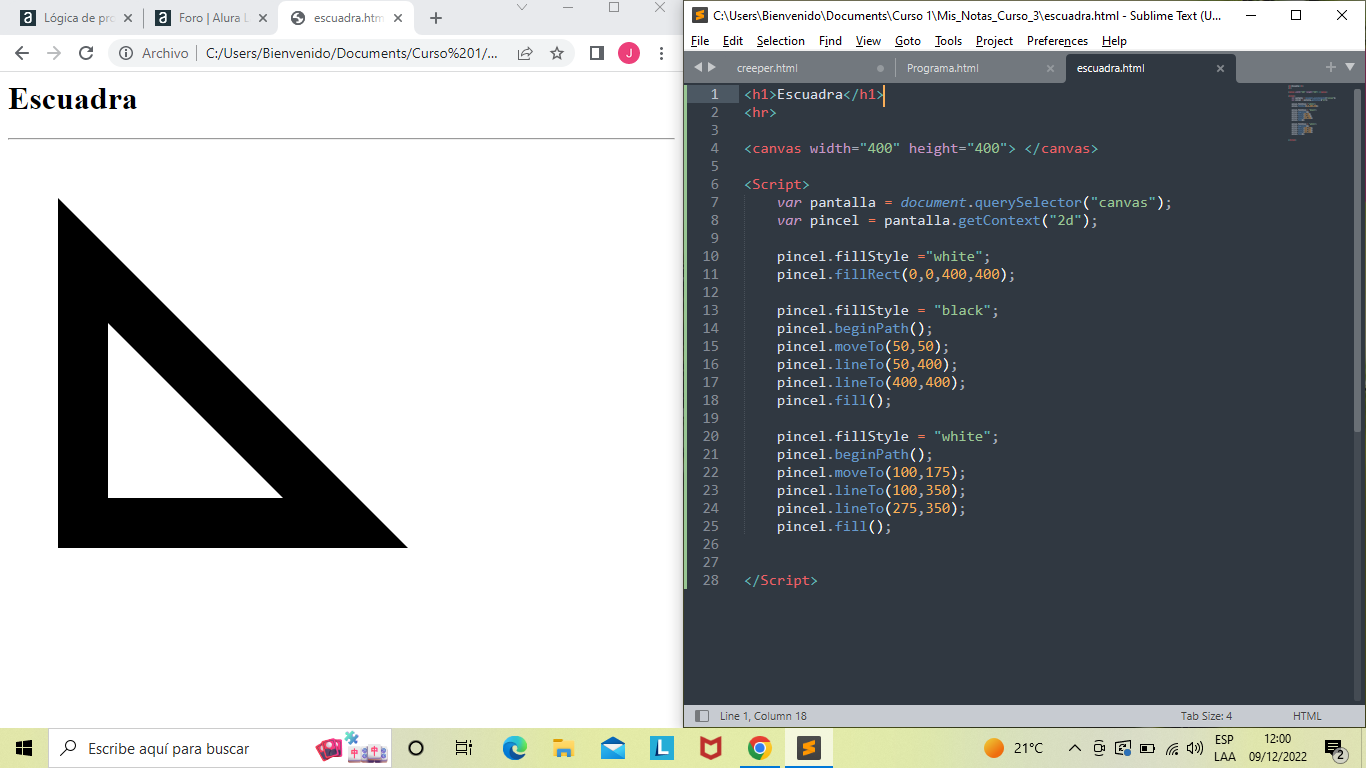Open tab list dropdown arrow in Sublime
This screenshot has width=1366, height=768.
click(1350, 67)
